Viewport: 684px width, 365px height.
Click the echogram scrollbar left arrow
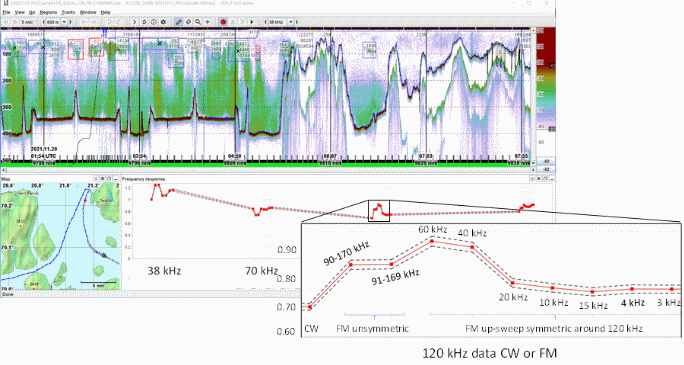[3, 170]
